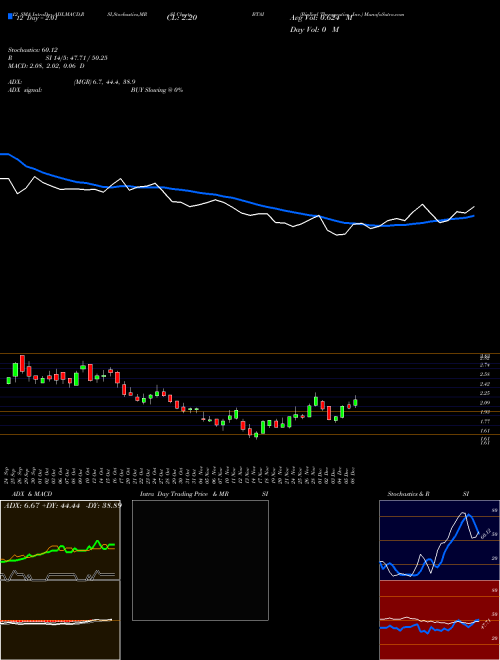
Task: Click the 1.77 price axis label
Action: click(485, 421)
